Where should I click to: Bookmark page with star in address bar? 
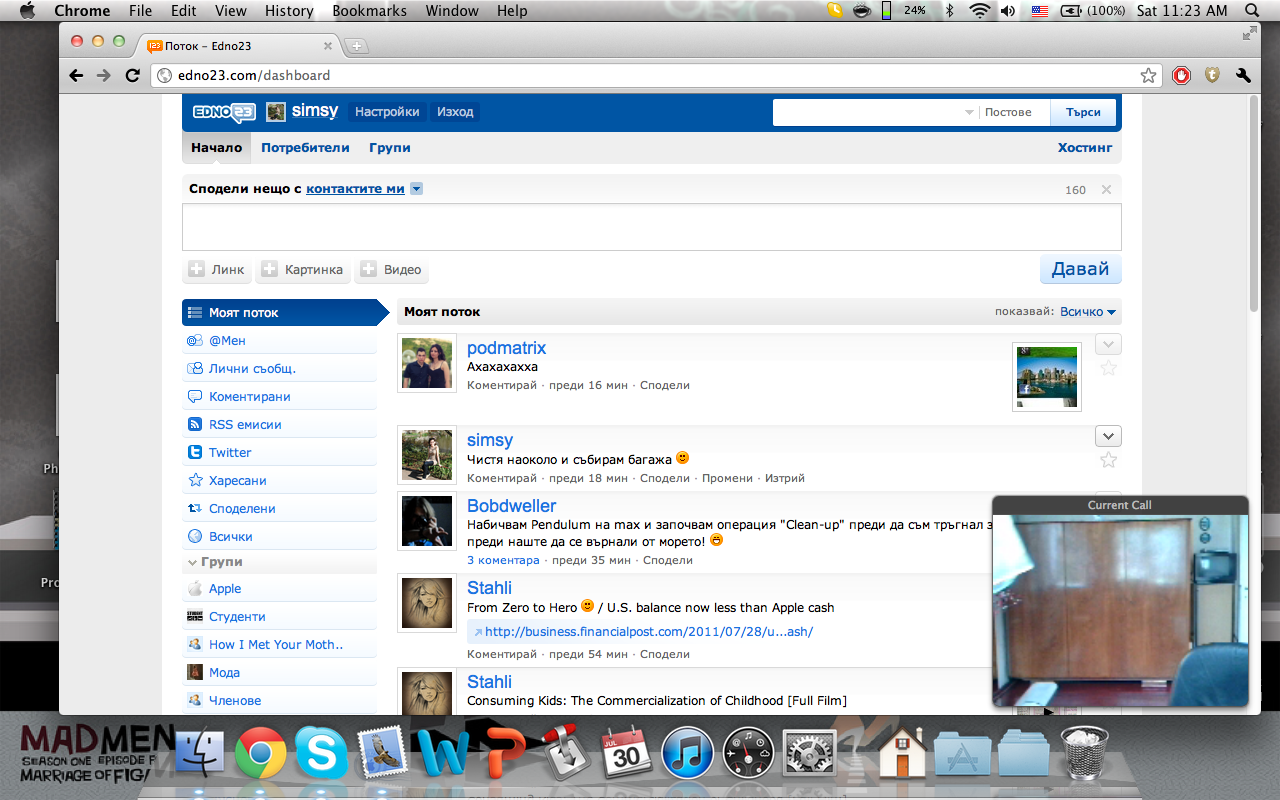point(1148,75)
